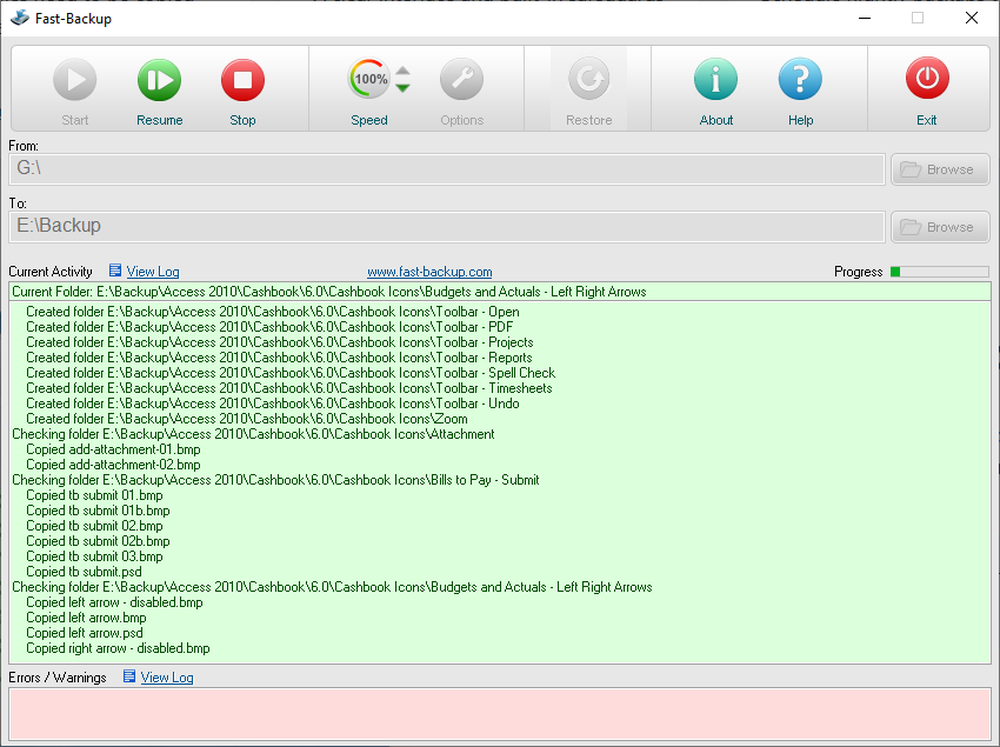
Task: Select 'Copied tb submit 02.bmp' line
Action: [94, 526]
